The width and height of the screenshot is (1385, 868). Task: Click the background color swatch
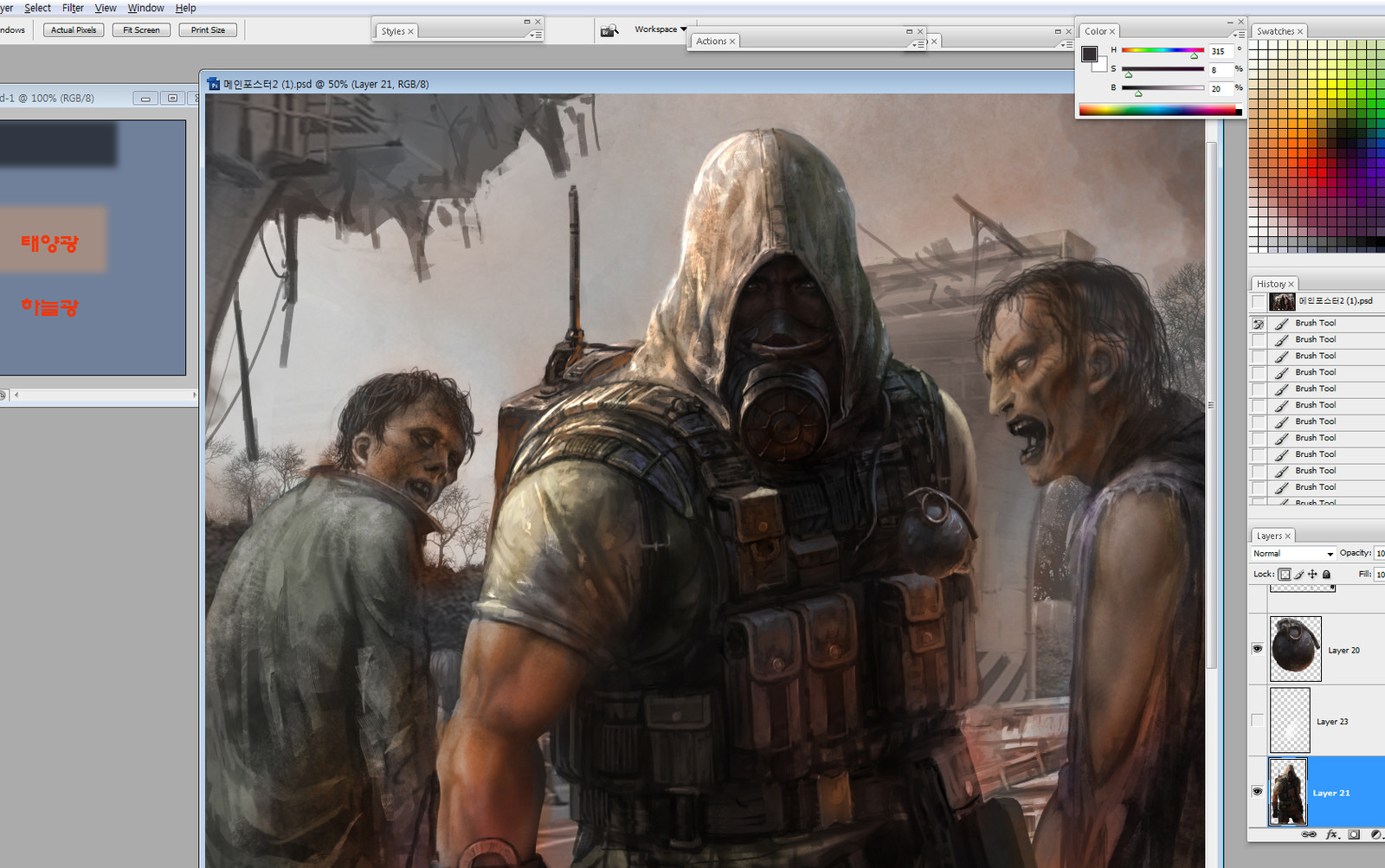click(x=1102, y=66)
